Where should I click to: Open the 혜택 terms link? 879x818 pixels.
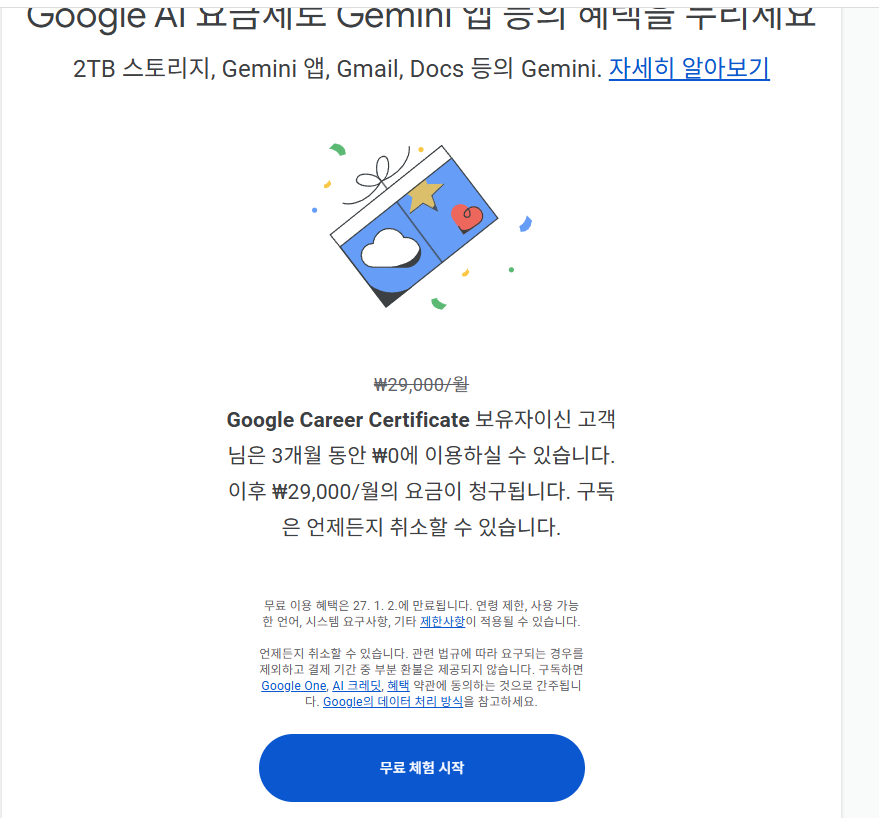coord(399,686)
